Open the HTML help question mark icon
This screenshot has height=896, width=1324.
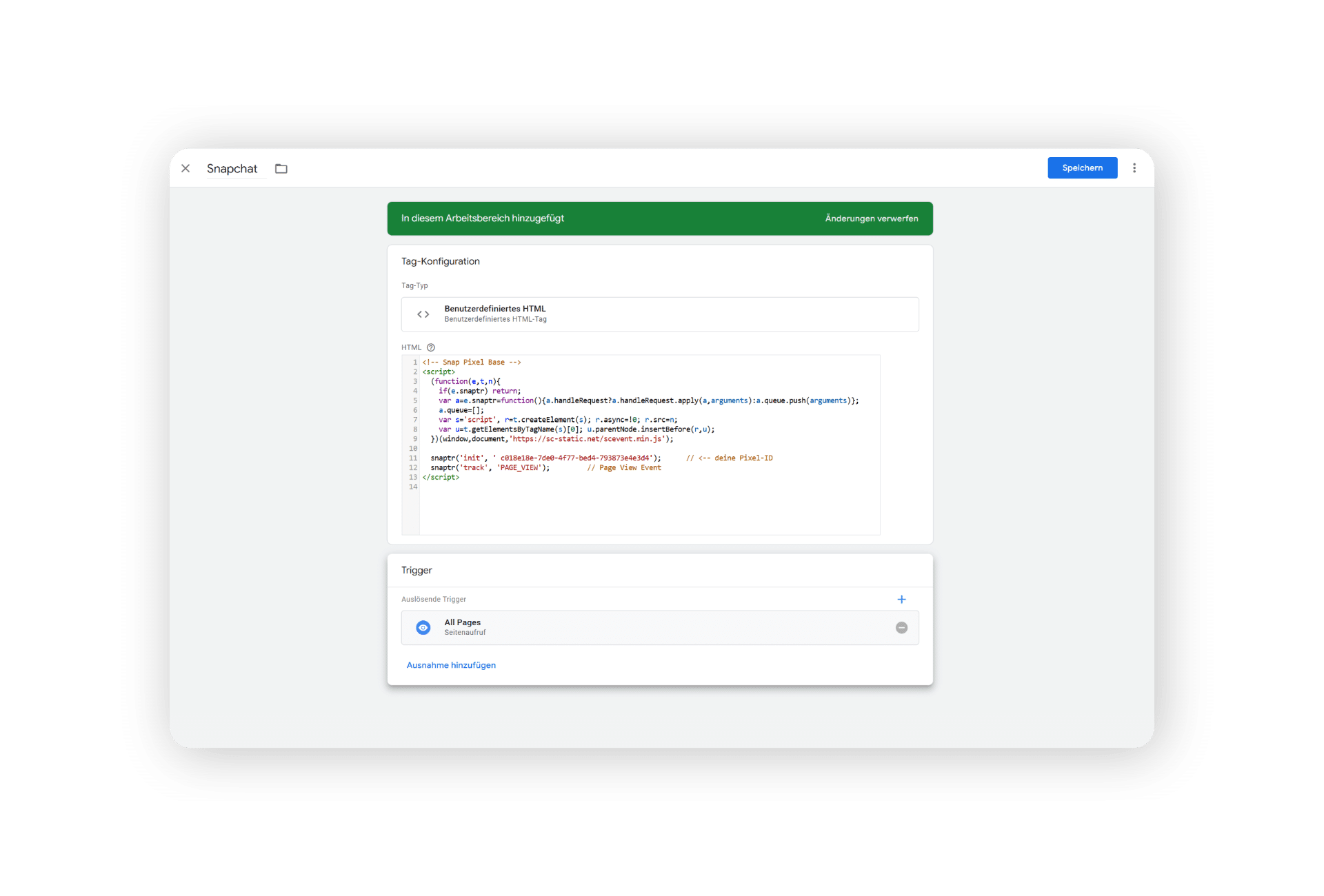[431, 347]
